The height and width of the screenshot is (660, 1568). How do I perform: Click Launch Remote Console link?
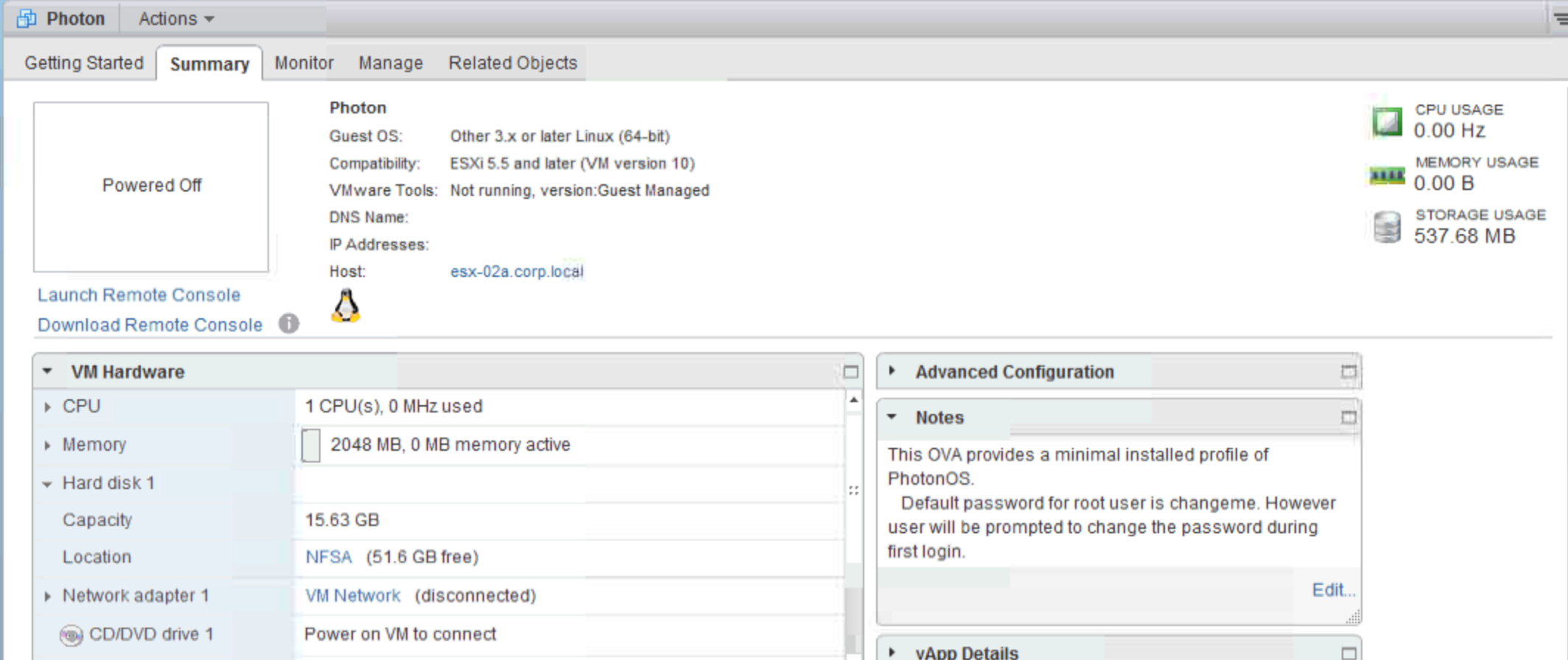(x=139, y=295)
